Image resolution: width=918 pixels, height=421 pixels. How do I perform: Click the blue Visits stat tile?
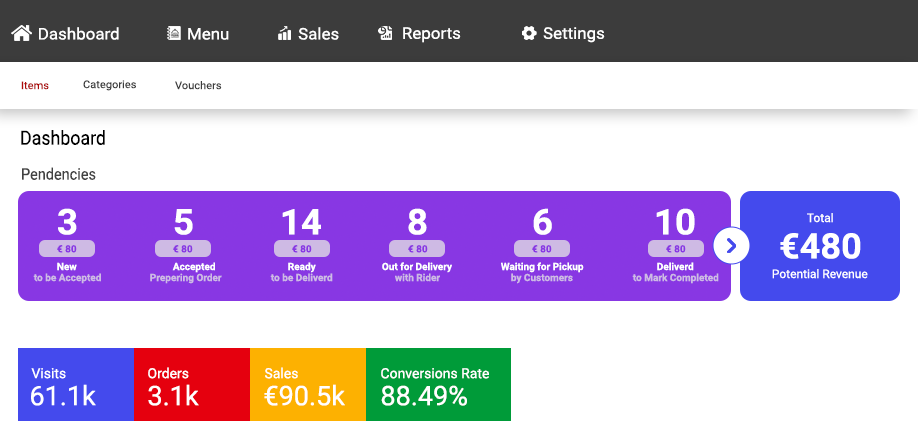[x=75, y=384]
